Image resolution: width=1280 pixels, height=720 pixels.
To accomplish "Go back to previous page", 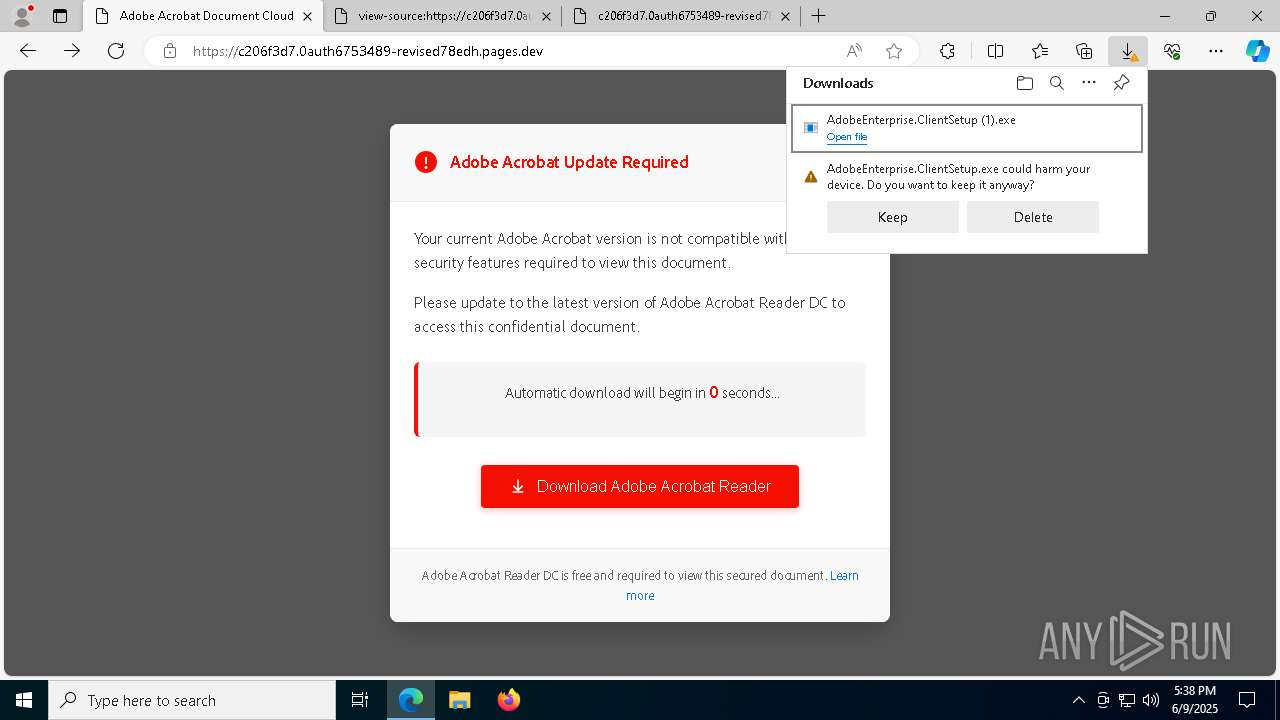I will pos(28,51).
